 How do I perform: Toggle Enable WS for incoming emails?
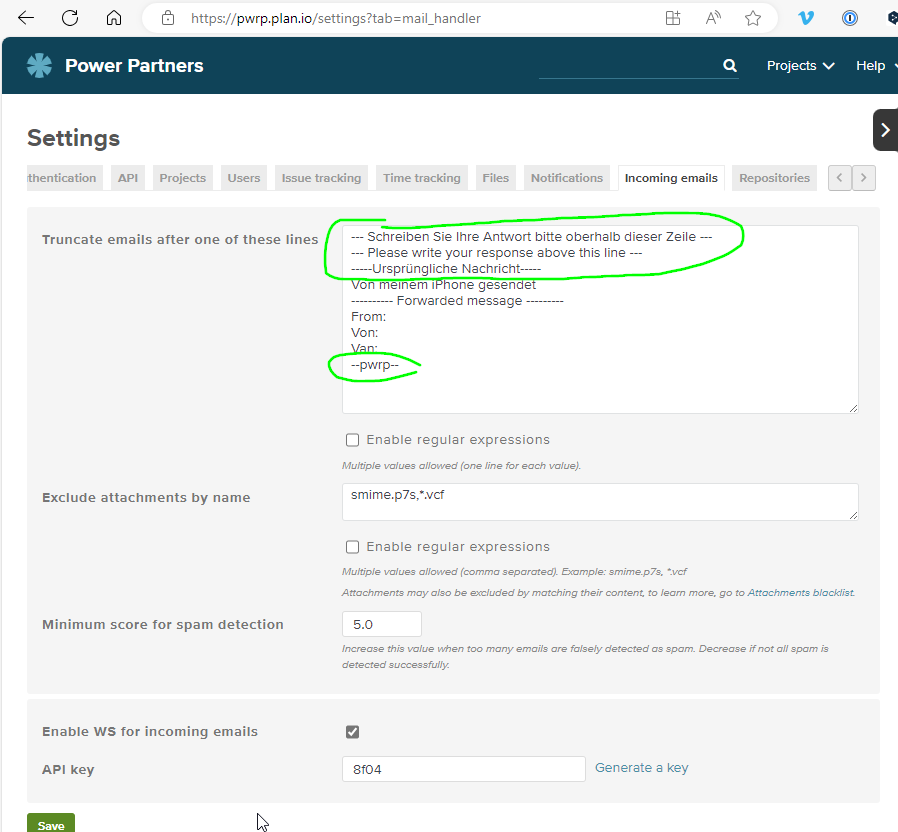click(352, 732)
